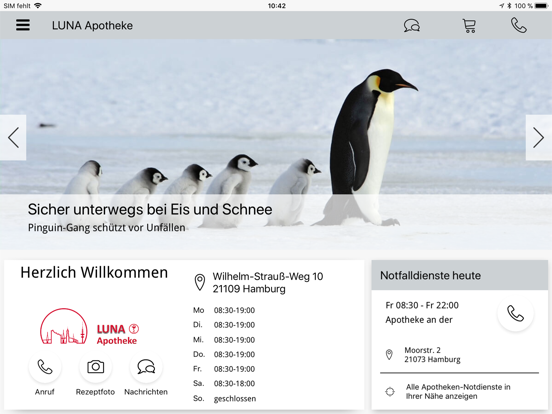Tap the Do. opening hours row

tap(224, 354)
